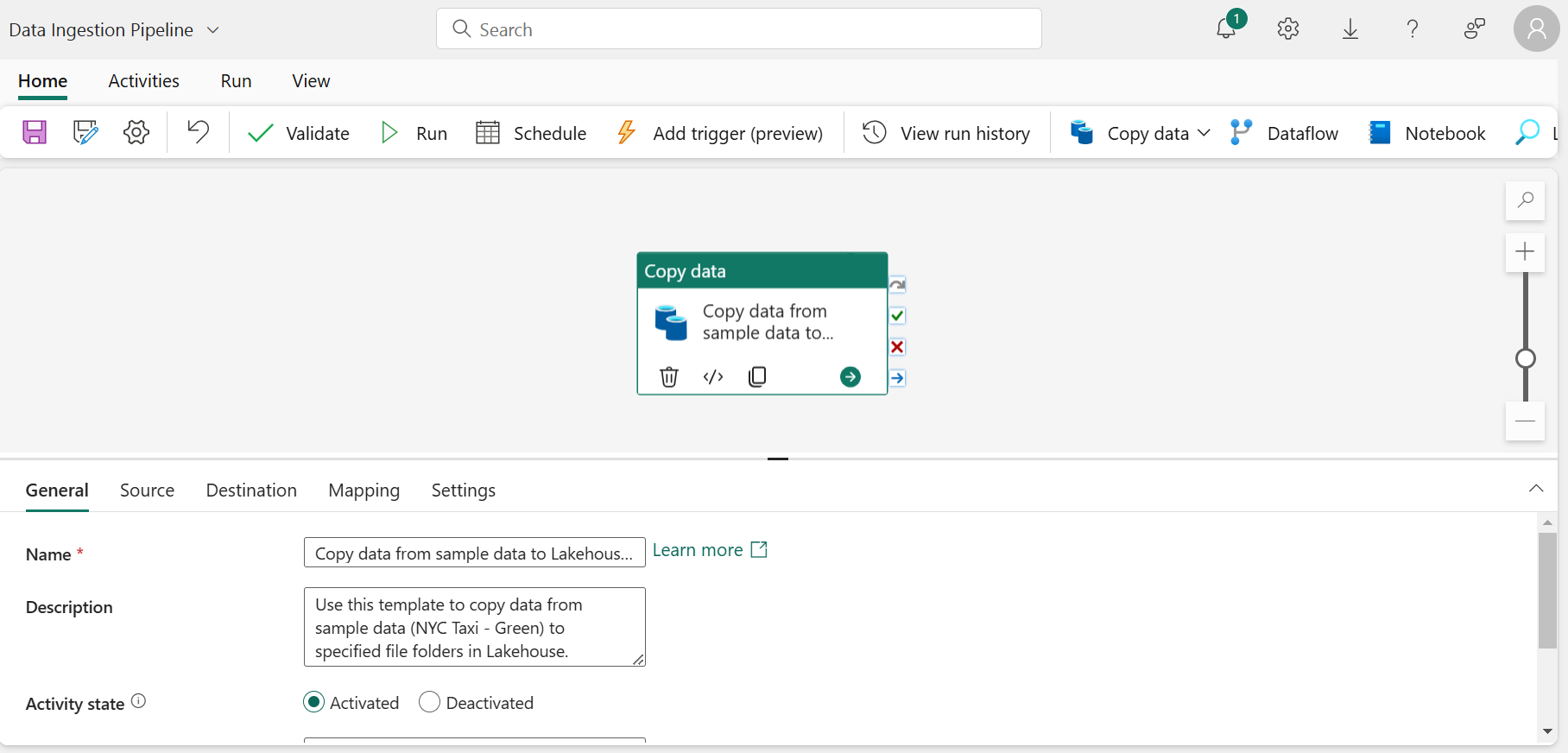This screenshot has width=1568, height=753.
Task: Open the settings gear in the header
Action: point(1288,28)
